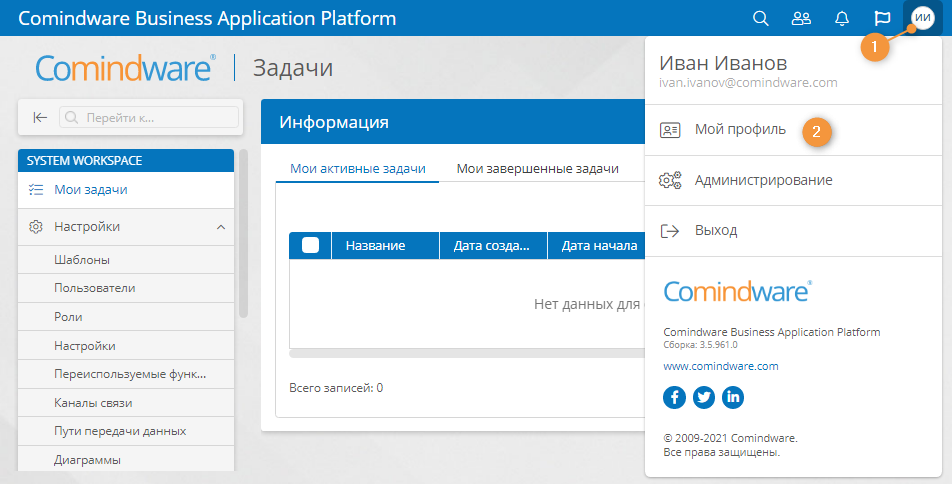Open Администрирование menu entry
This screenshot has width=952, height=484.
pos(793,180)
